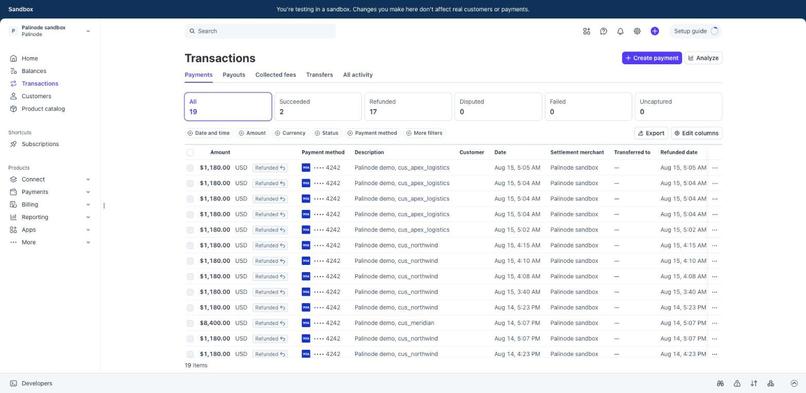806x393 pixels.
Task: Click the Visa icon on the Aug 14, 5:23 PM row
Action: (306, 307)
